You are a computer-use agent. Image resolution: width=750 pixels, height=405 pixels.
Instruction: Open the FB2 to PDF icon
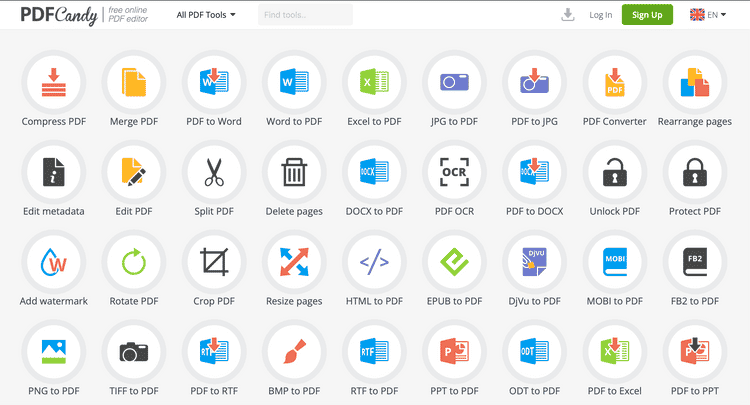pyautogui.click(x=695, y=262)
